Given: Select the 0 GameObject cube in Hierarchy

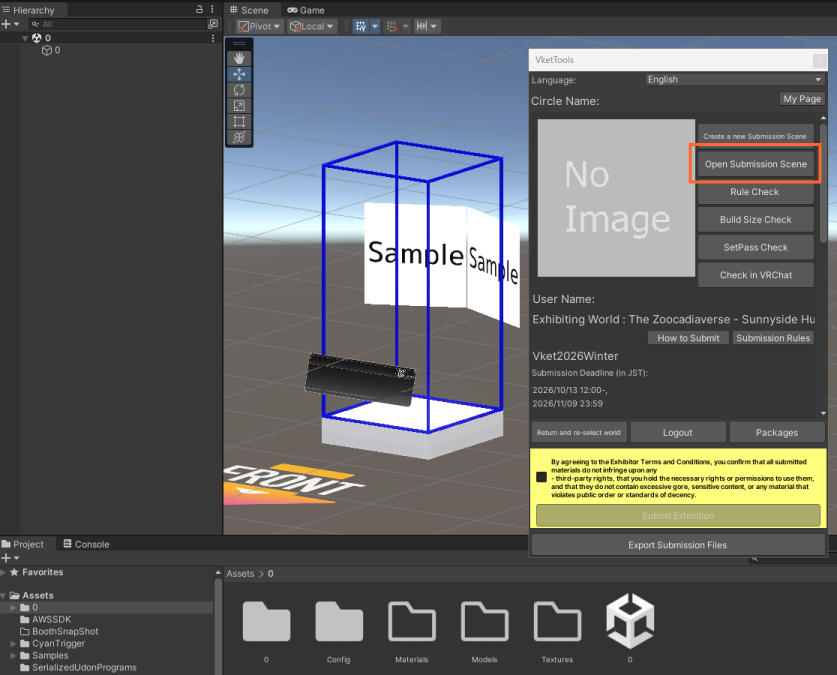Looking at the screenshot, I should point(51,50).
